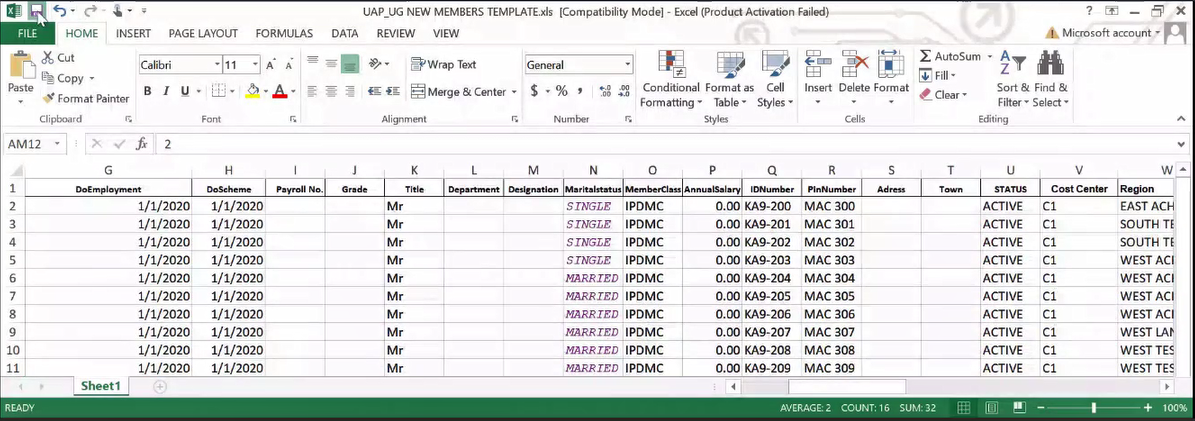Image resolution: width=1195 pixels, height=421 pixels.
Task: Click the Redo arrow icon
Action: [90, 11]
